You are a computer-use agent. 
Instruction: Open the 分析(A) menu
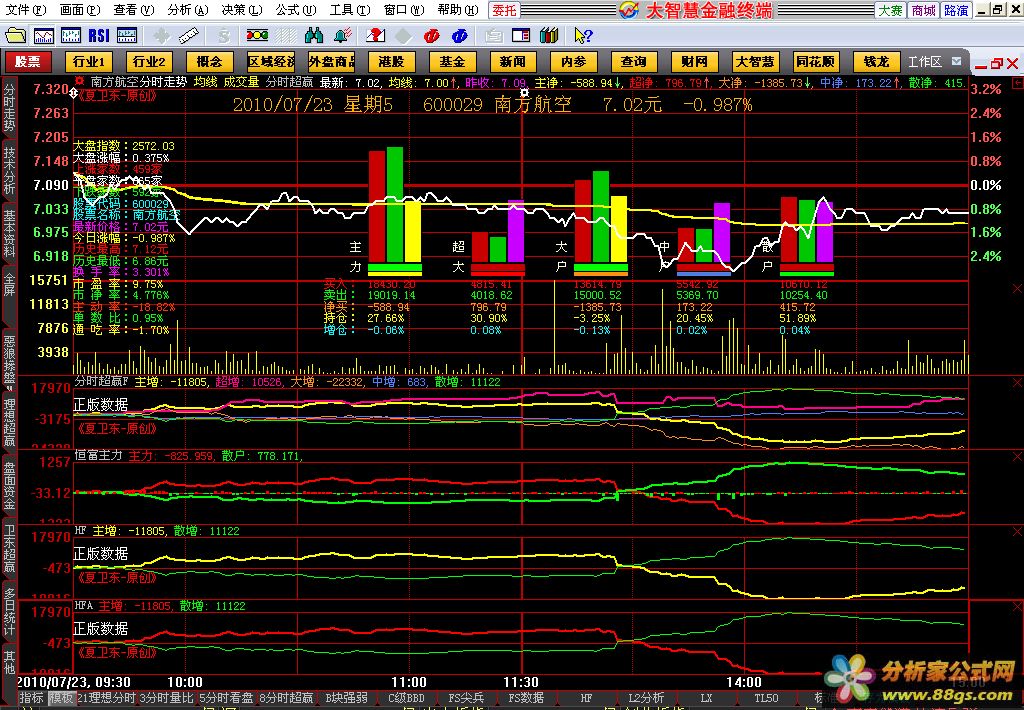(x=187, y=10)
